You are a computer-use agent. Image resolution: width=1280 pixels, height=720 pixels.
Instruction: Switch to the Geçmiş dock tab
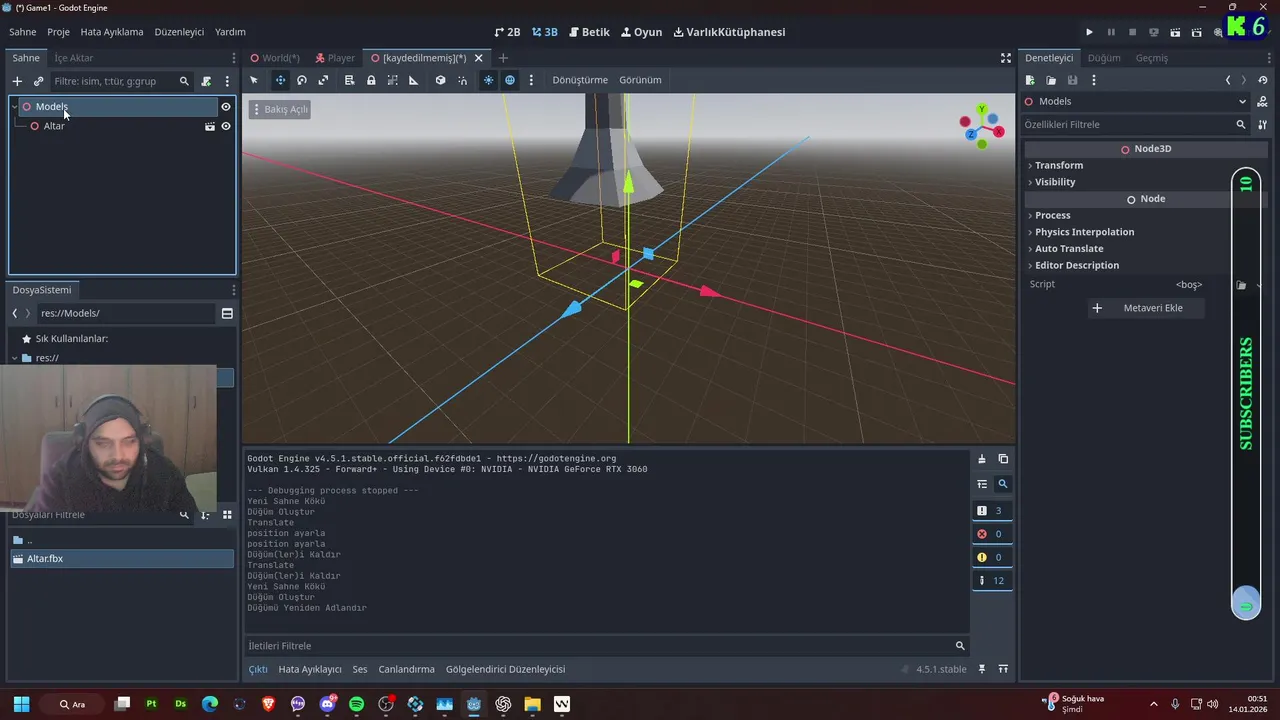[1151, 58]
